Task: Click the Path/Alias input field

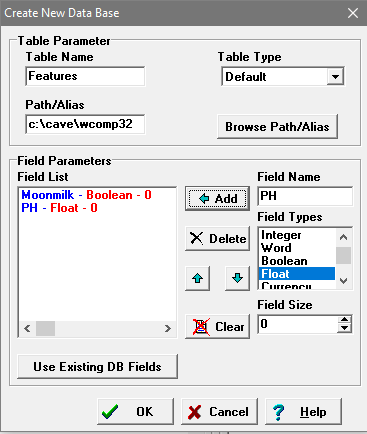Action: point(85,124)
